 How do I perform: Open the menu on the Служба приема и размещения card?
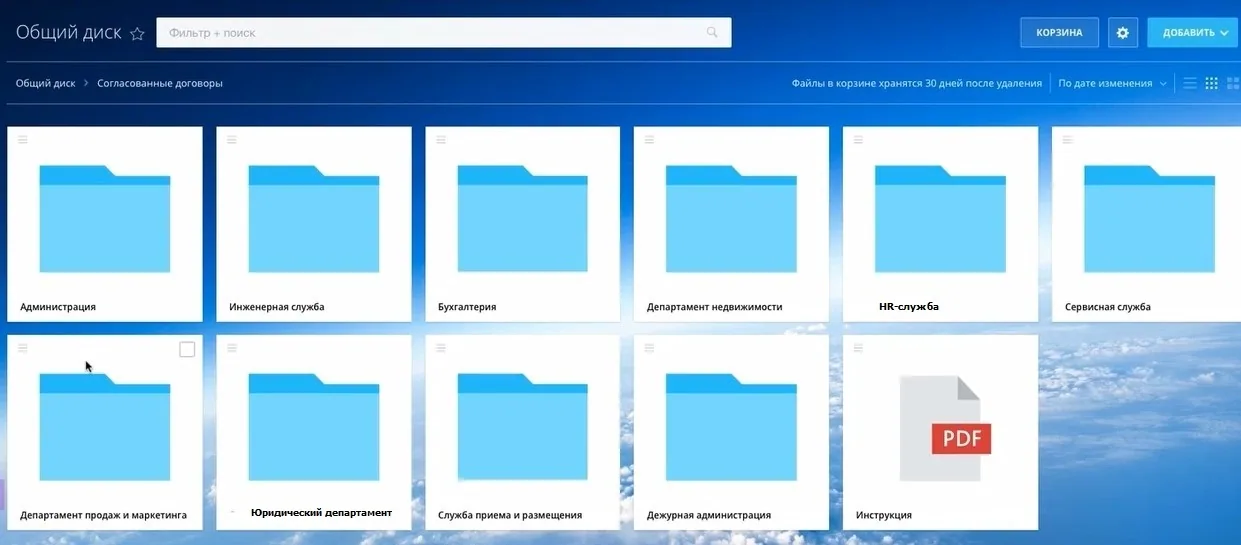click(x=441, y=348)
